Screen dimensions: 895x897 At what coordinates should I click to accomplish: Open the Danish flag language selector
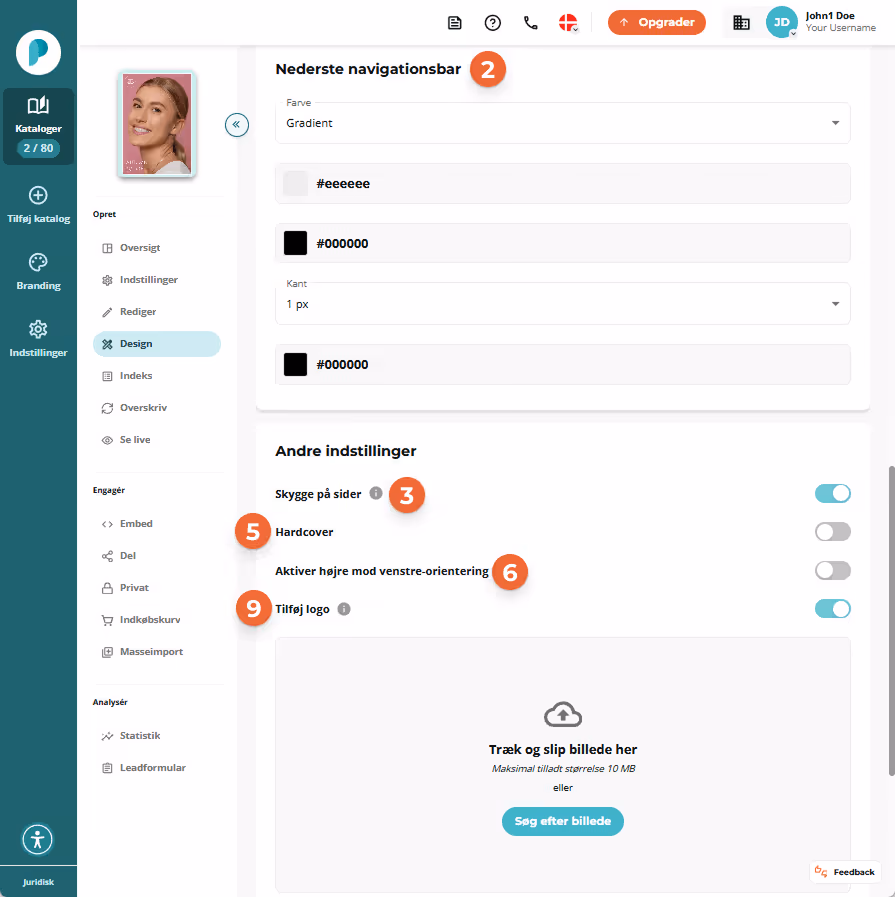(568, 23)
